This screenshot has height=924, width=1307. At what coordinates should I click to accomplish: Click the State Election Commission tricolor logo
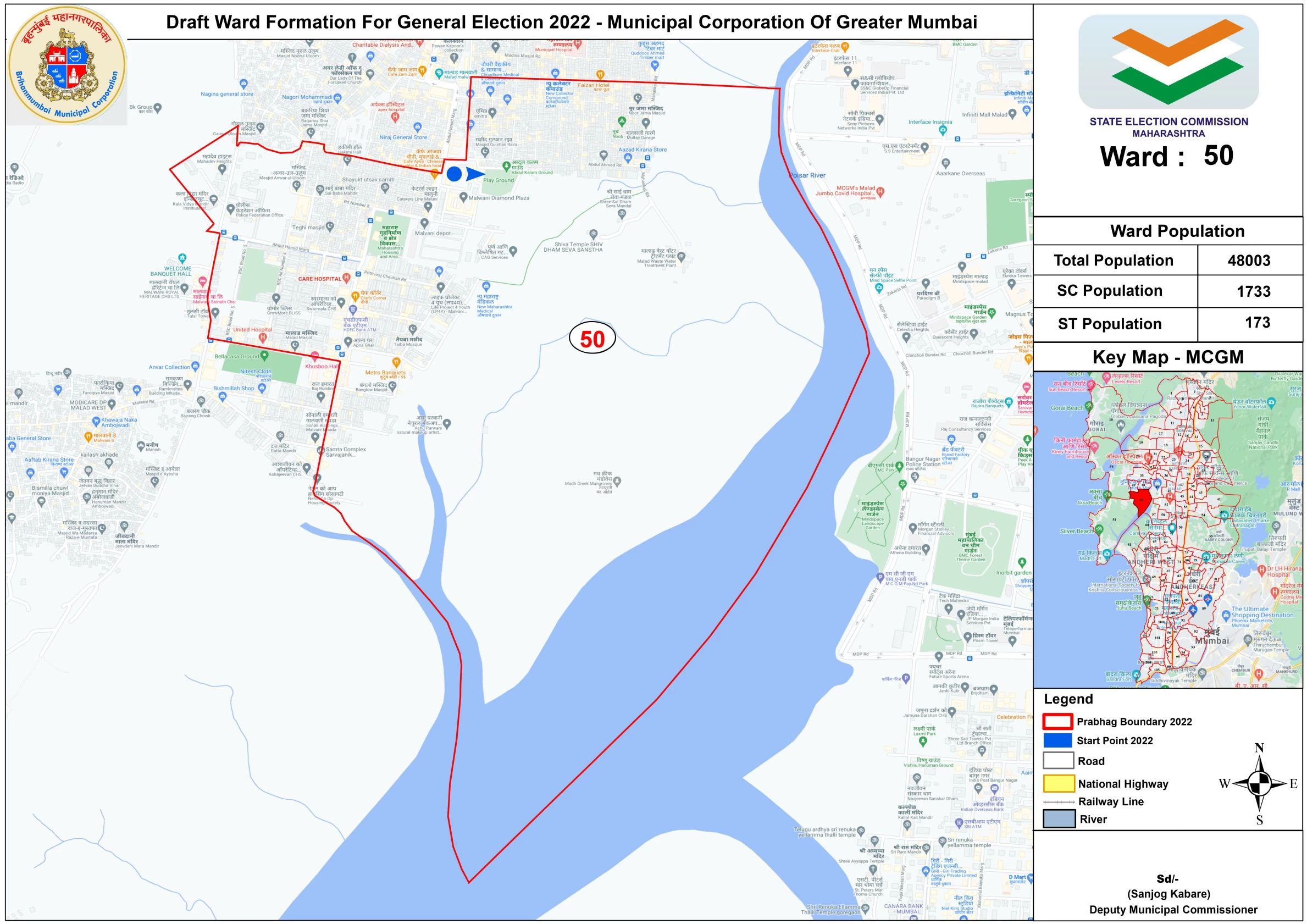pyautogui.click(x=1168, y=62)
